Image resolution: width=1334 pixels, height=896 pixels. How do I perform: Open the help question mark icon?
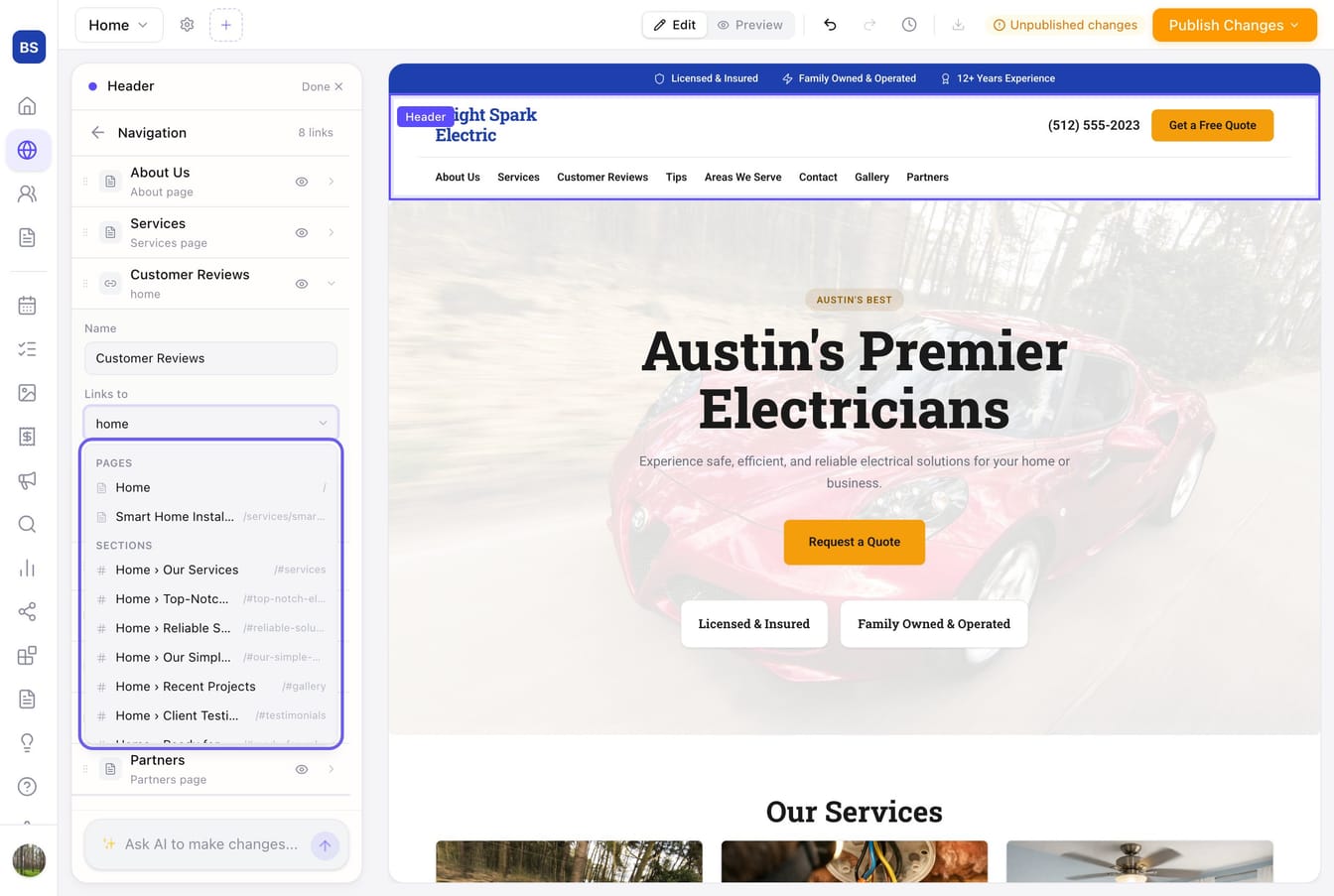[28, 786]
